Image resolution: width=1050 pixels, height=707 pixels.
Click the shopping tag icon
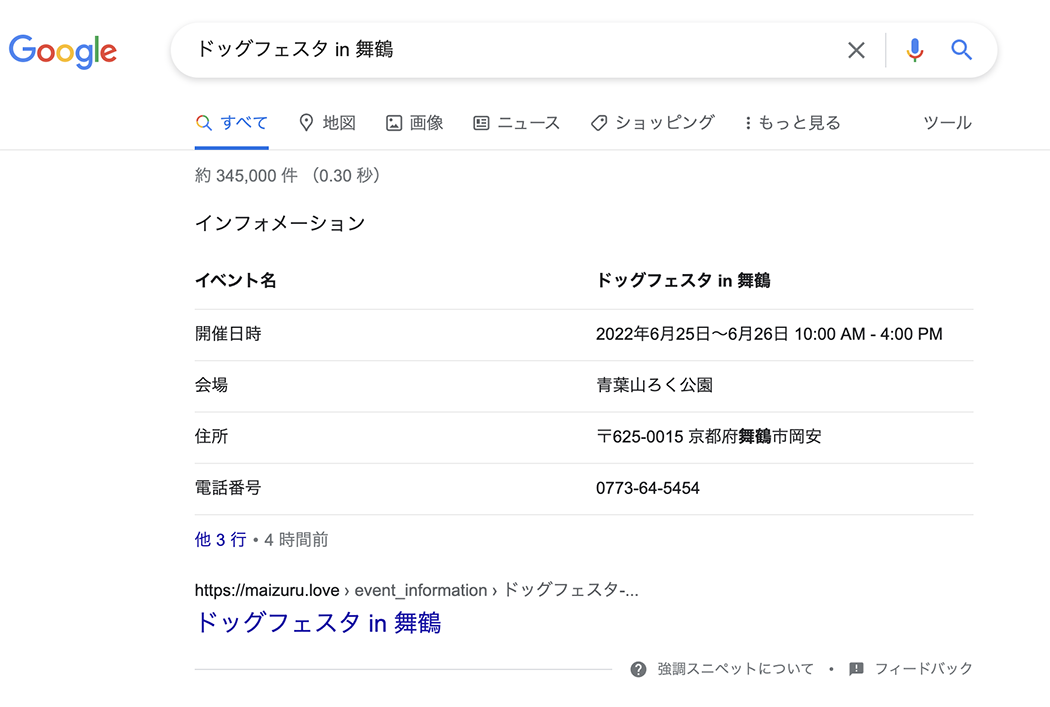pos(599,123)
